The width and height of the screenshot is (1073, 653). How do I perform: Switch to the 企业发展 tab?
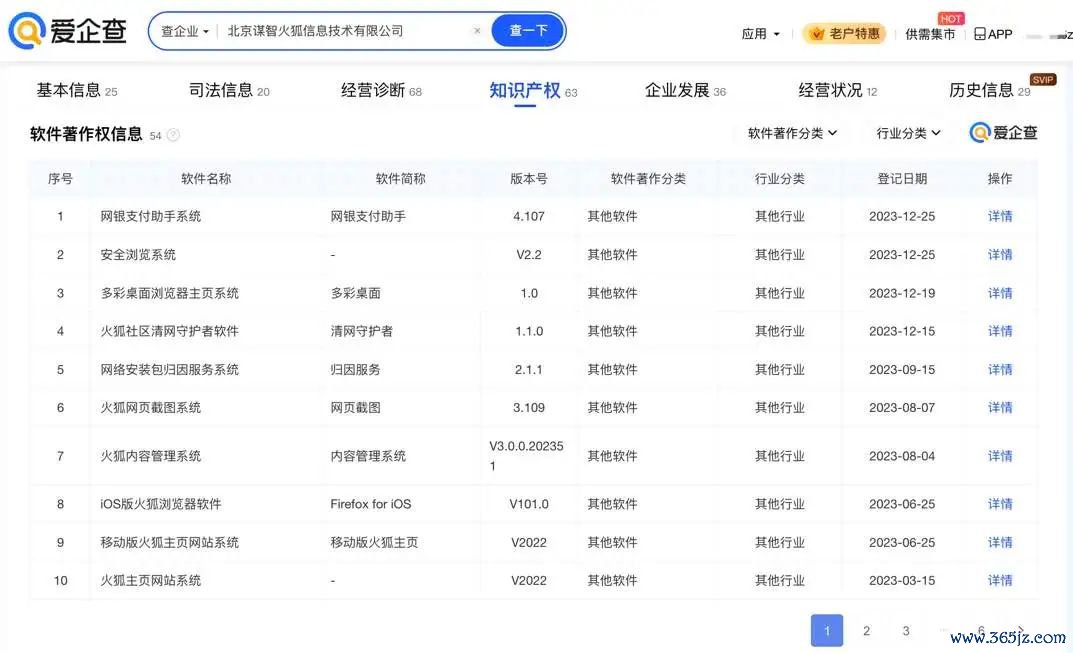coord(685,90)
